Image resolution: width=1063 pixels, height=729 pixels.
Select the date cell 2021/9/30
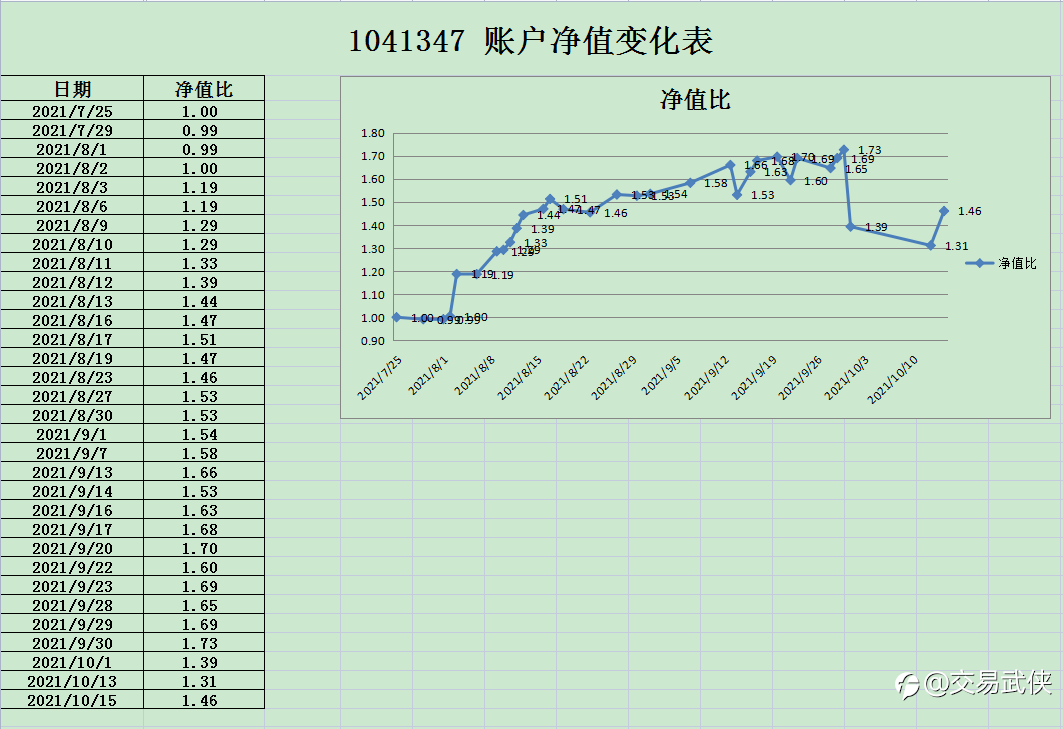point(72,643)
